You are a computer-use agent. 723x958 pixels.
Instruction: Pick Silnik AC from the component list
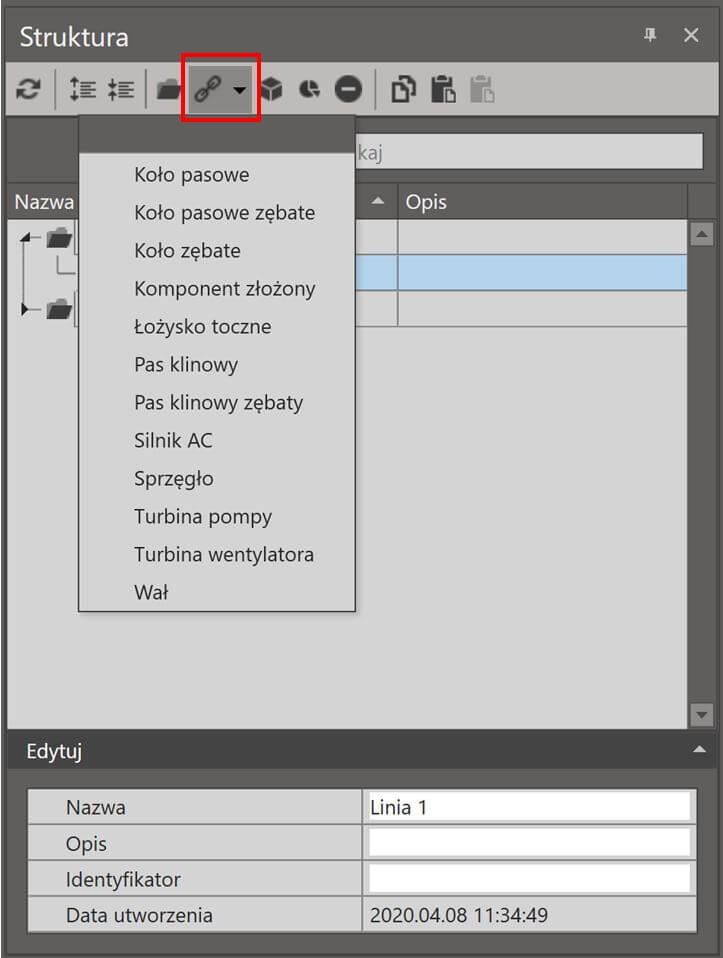click(173, 441)
